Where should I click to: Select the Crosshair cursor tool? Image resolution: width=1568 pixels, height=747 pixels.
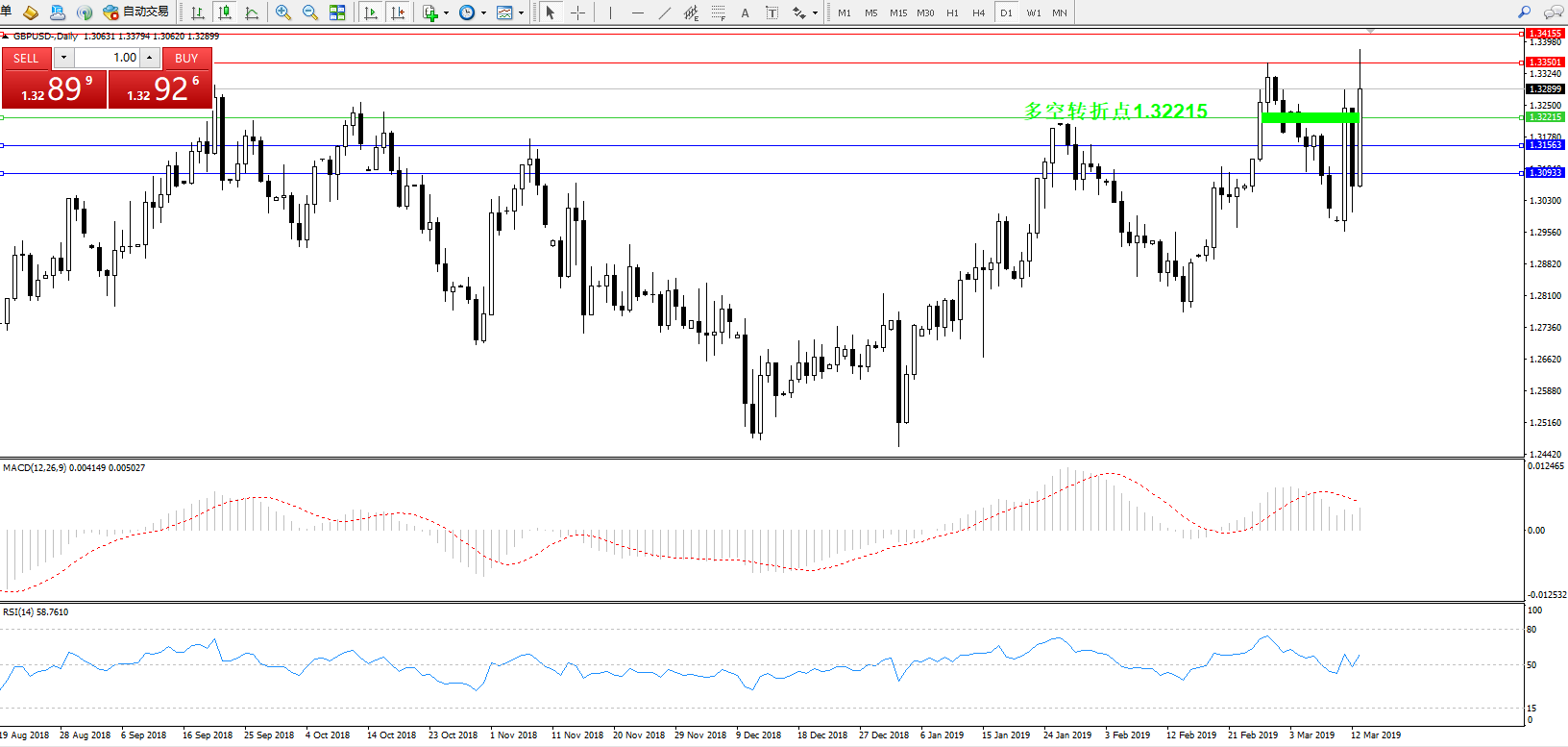(x=577, y=12)
